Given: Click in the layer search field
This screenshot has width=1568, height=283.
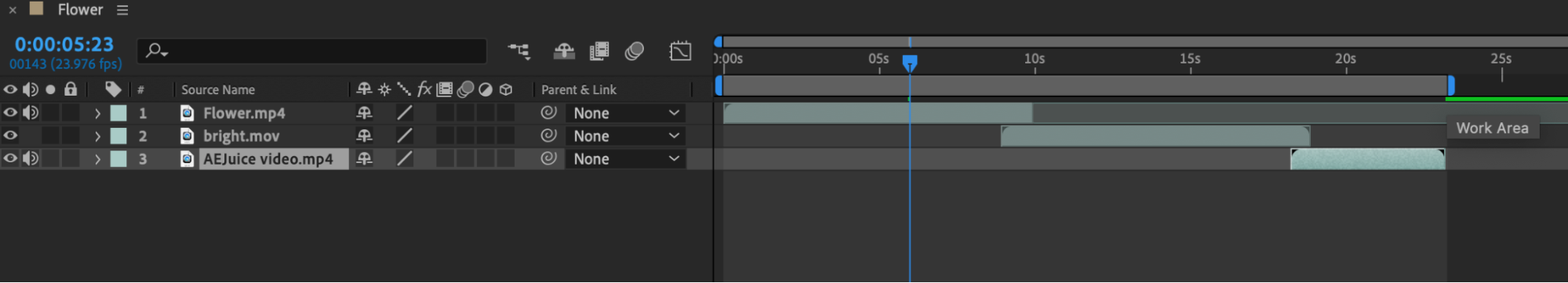Looking at the screenshot, I should pyautogui.click(x=312, y=51).
